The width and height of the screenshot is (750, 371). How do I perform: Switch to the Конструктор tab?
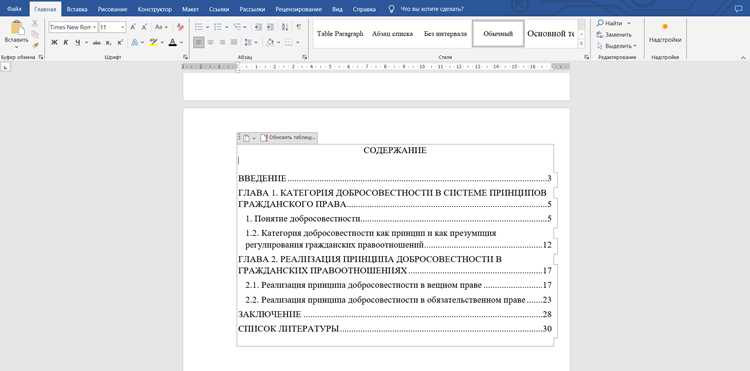click(154, 9)
